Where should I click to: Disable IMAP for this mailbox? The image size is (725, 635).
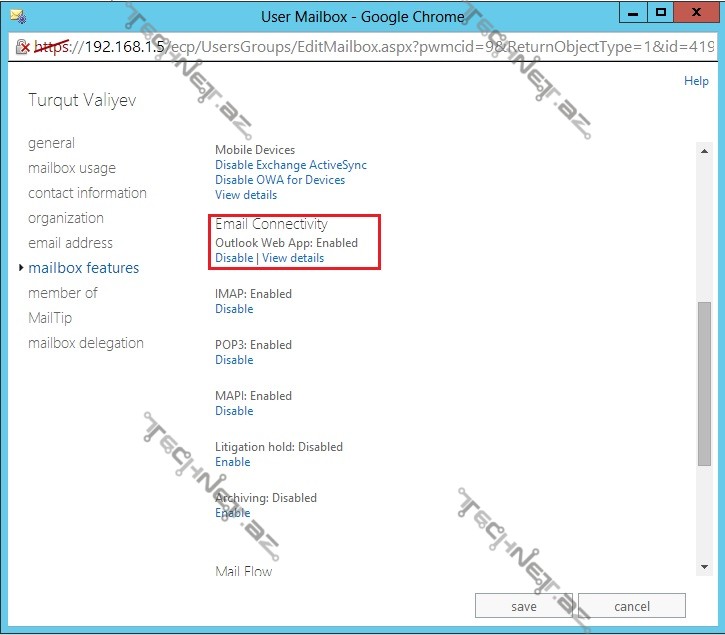[x=234, y=309]
